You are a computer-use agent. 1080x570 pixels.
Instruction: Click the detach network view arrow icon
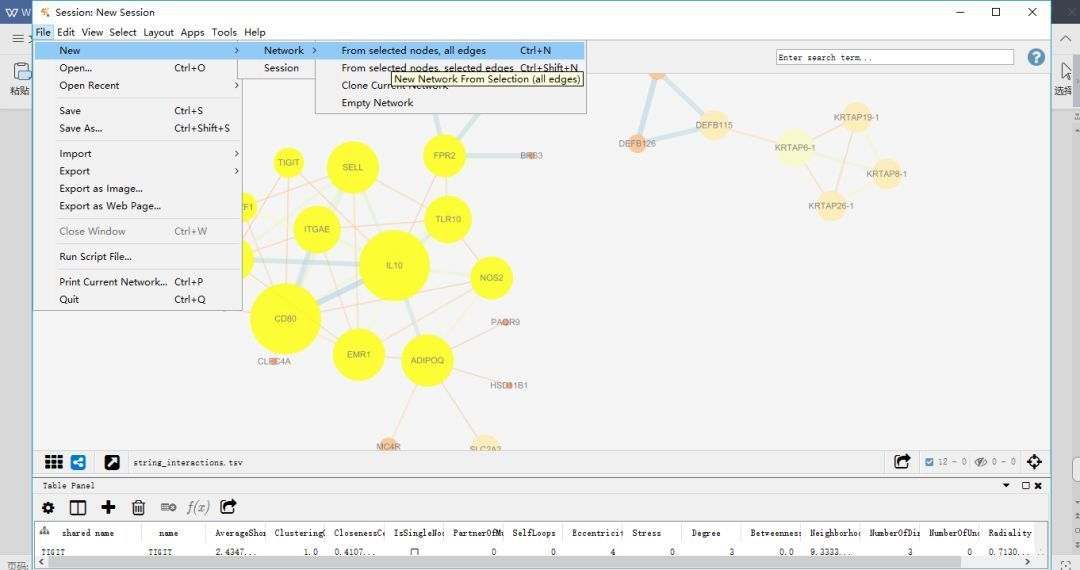click(112, 462)
